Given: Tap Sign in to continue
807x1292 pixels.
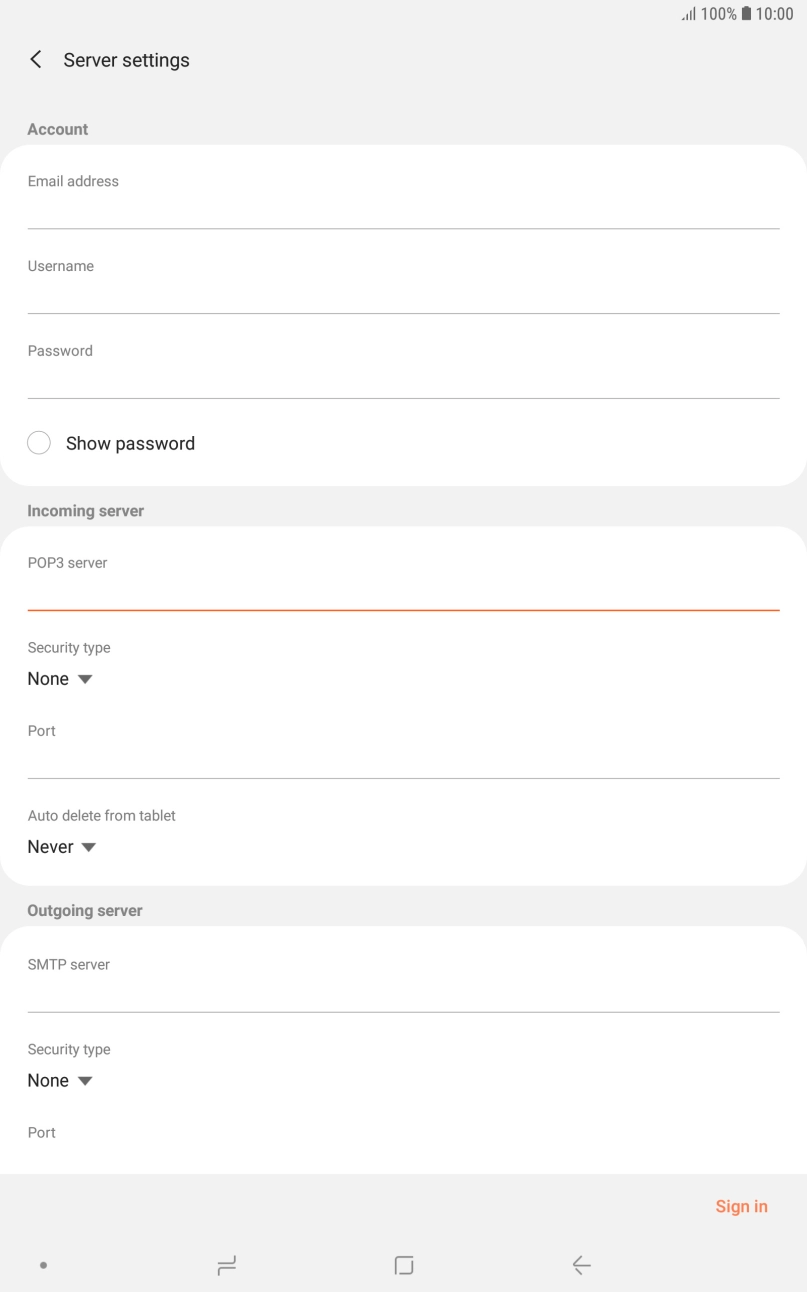Looking at the screenshot, I should coord(741,1206).
